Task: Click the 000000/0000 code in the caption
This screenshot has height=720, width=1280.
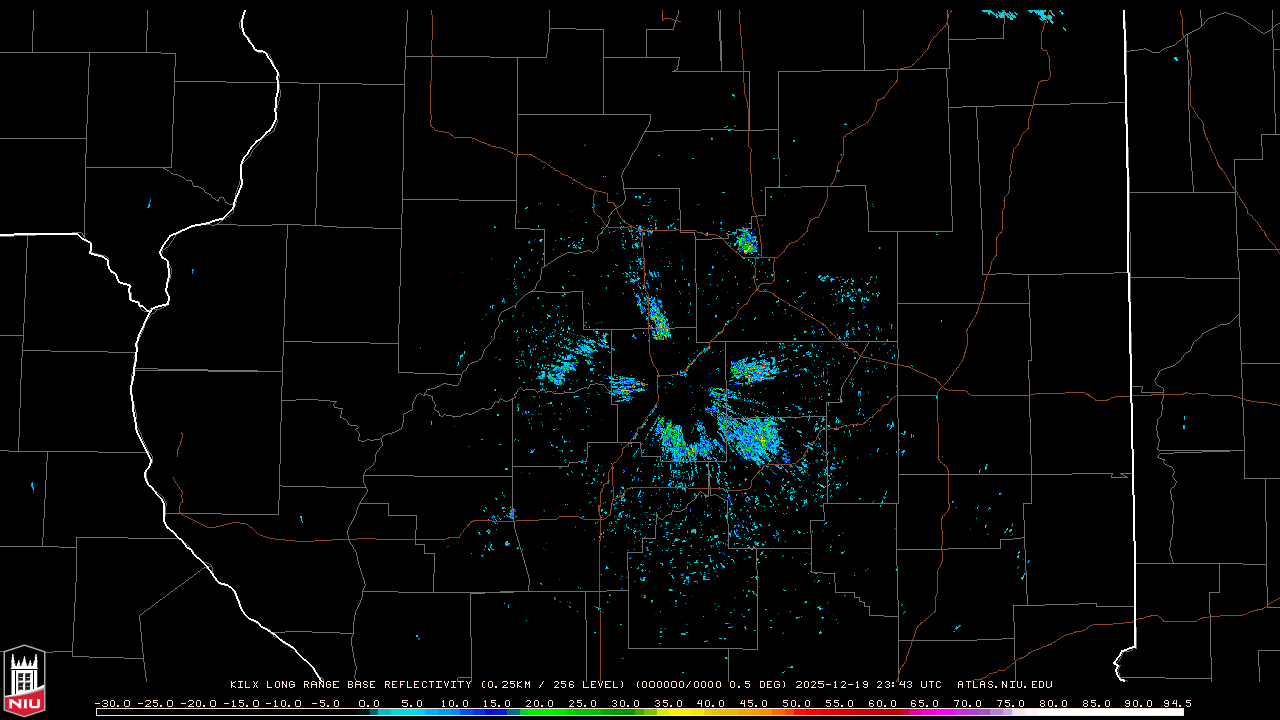Action: point(678,685)
